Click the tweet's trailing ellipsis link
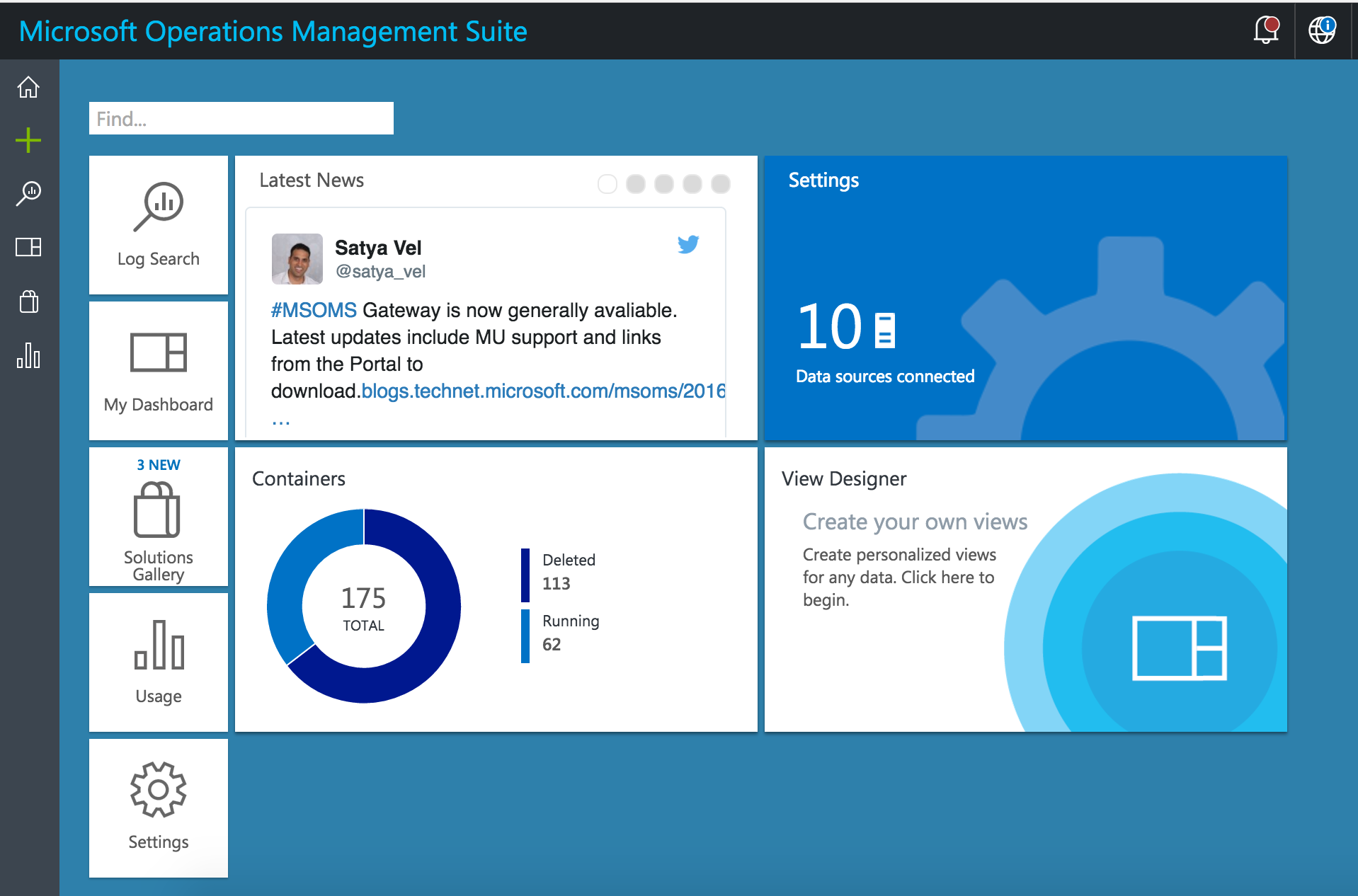 pyautogui.click(x=281, y=421)
